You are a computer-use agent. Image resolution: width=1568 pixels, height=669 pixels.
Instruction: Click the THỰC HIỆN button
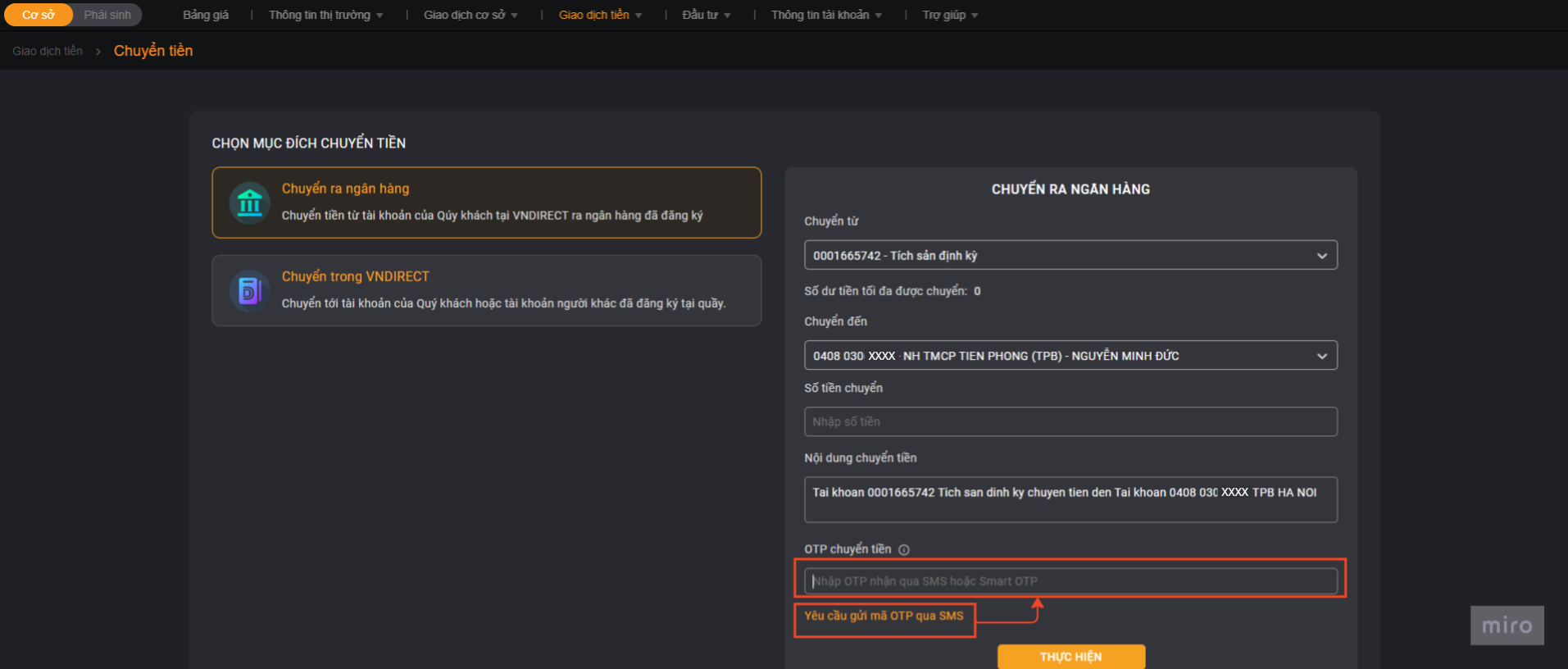point(1070,657)
